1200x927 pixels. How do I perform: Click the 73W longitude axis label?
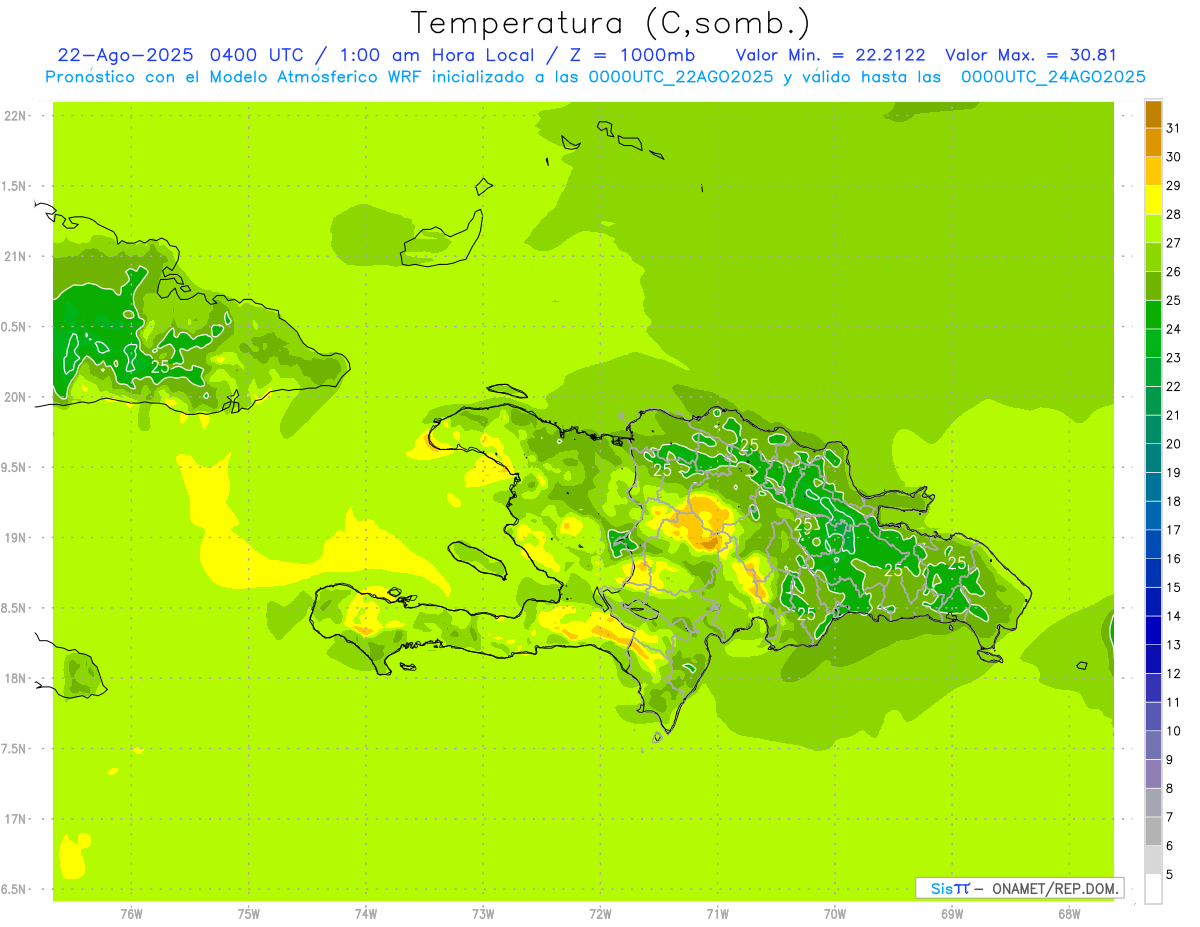pos(483,914)
